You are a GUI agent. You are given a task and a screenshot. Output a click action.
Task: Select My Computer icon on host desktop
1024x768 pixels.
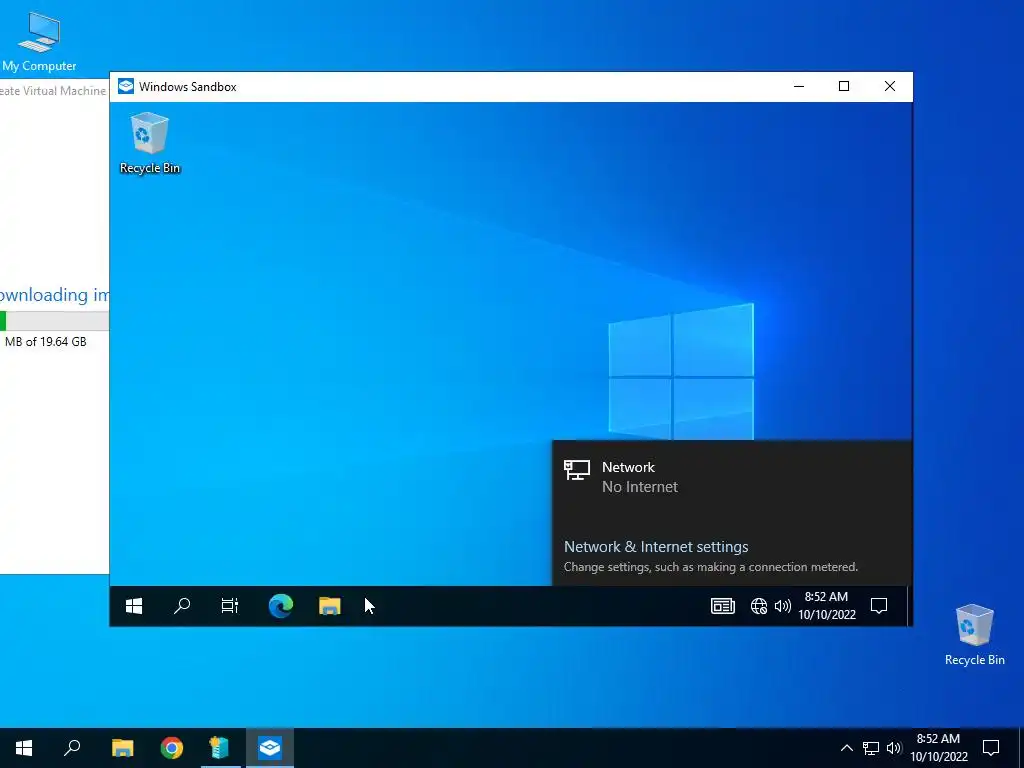click(x=39, y=42)
